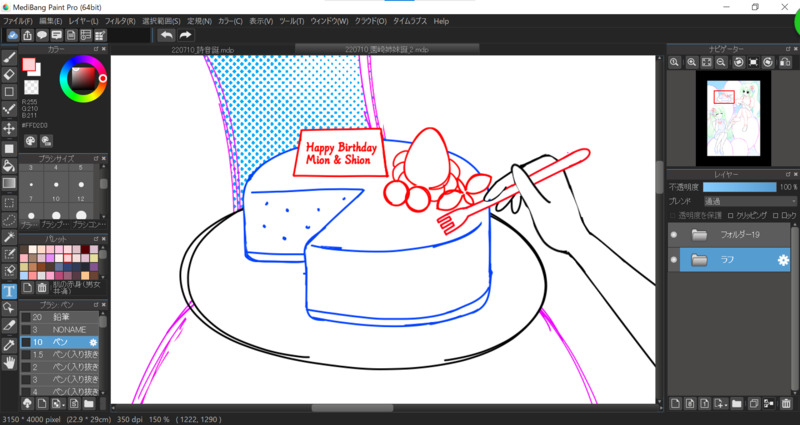The height and width of the screenshot is (425, 800).
Task: Open 選択範囲(S) menu
Action: pos(161,21)
